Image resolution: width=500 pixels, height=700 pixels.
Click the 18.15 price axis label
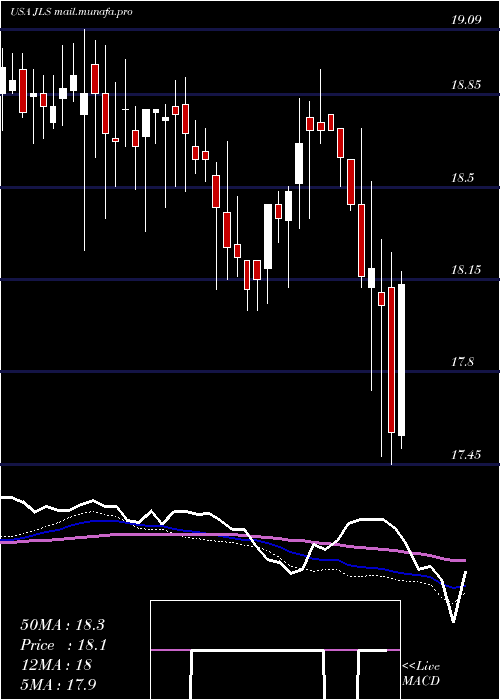[x=466, y=270]
